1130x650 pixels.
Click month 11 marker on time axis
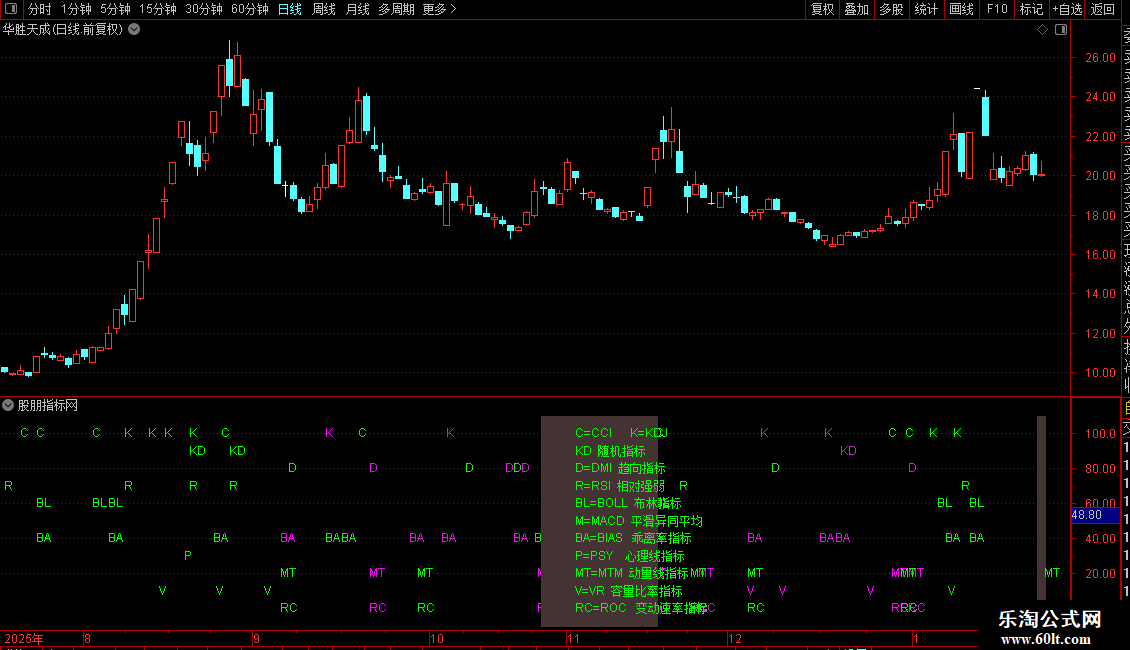tap(573, 638)
